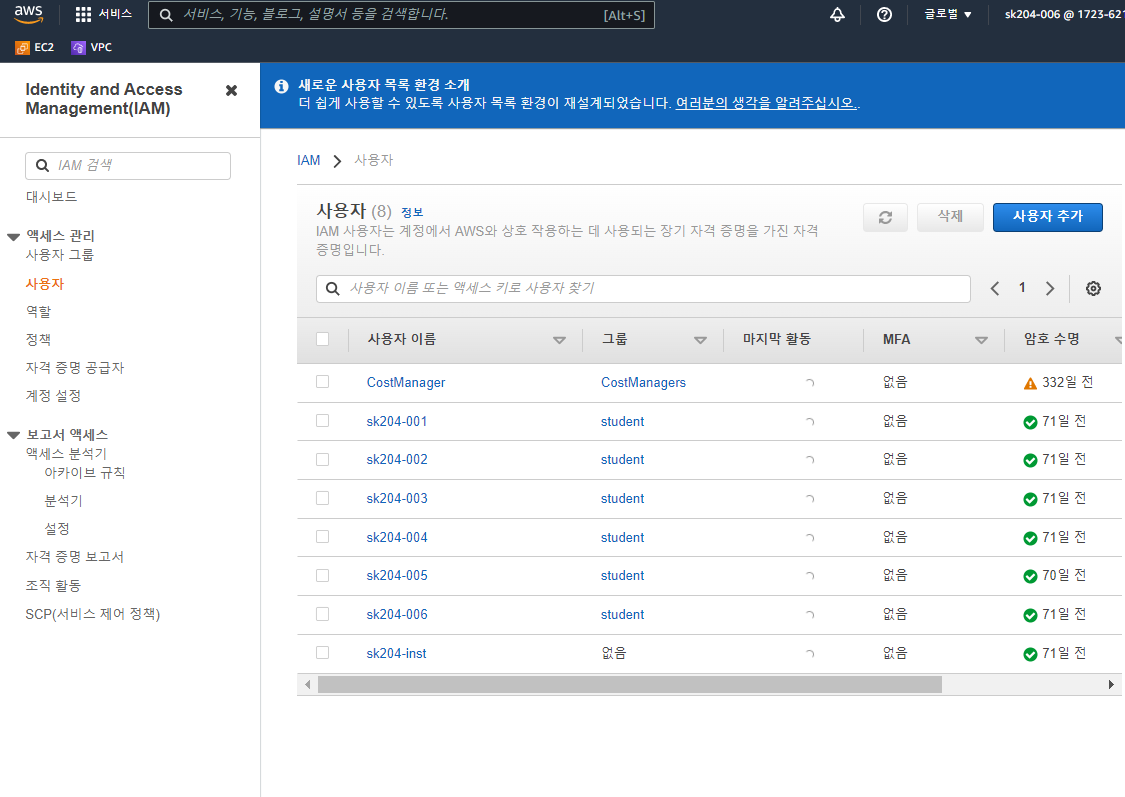Open the sk204-inst user link
Viewport: 1125px width, 797px height.
point(396,654)
